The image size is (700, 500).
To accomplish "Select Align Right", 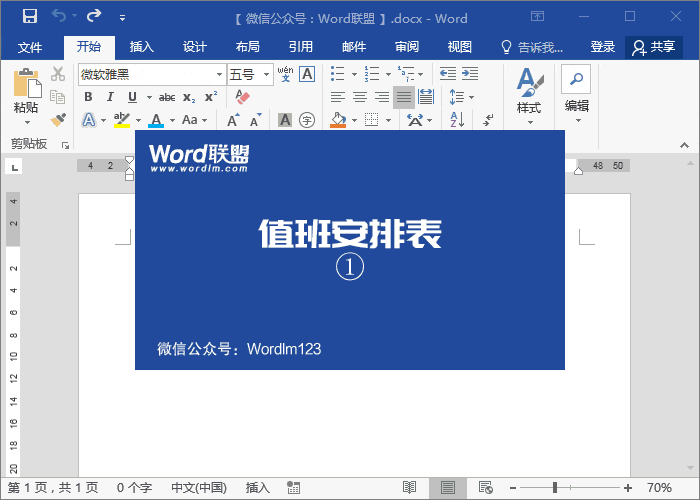I will 382,96.
